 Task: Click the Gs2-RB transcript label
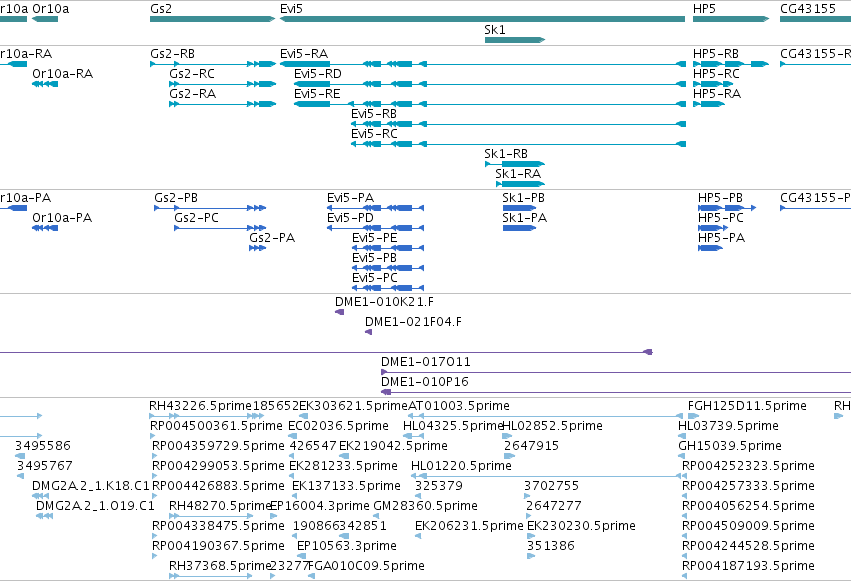(x=172, y=54)
